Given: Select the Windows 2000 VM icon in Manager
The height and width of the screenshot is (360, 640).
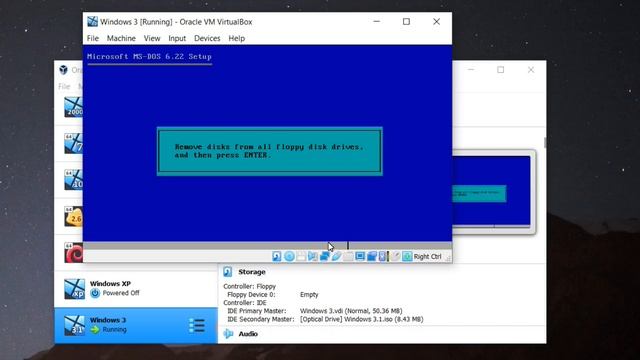Looking at the screenshot, I should 73,107.
